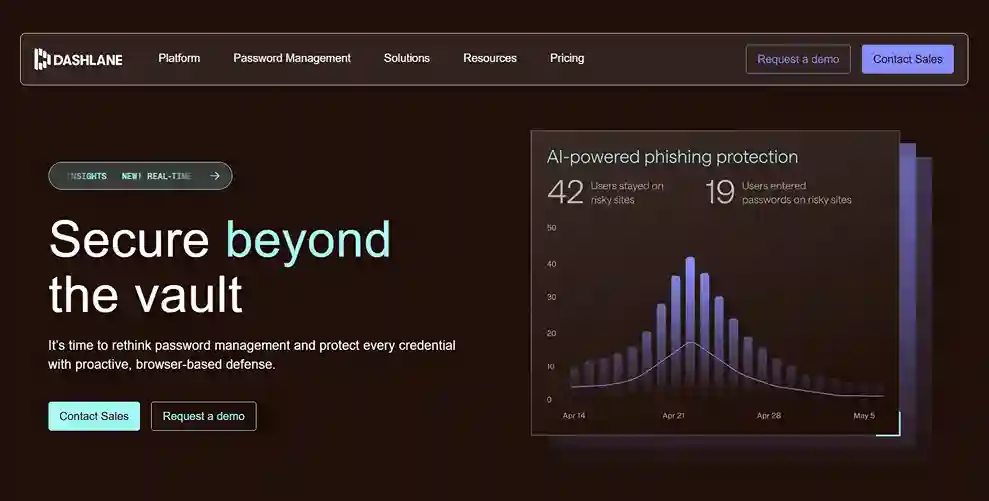Open the Password Management menu
989x501 pixels.
point(292,58)
